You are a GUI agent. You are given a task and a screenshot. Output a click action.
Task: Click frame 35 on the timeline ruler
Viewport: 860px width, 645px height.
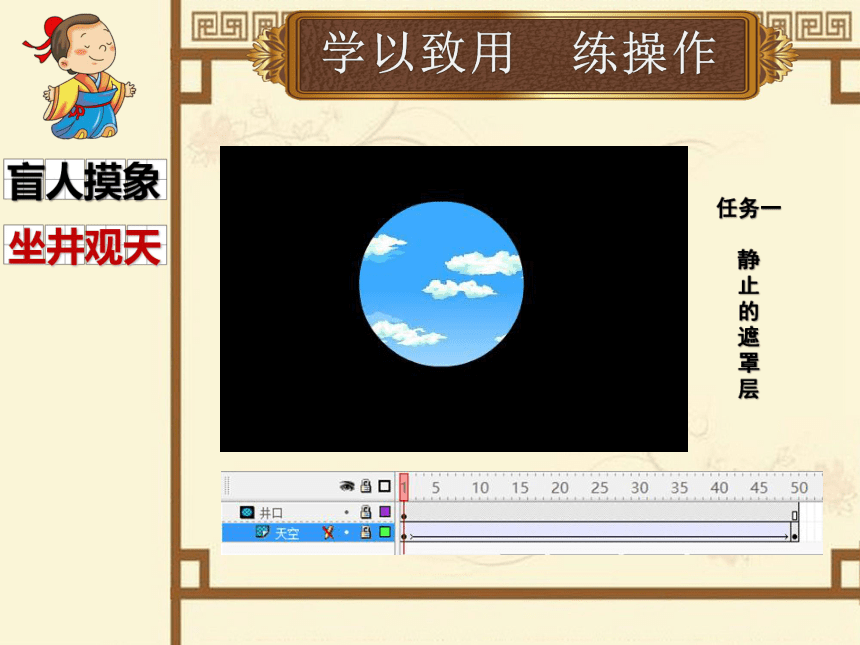point(679,488)
